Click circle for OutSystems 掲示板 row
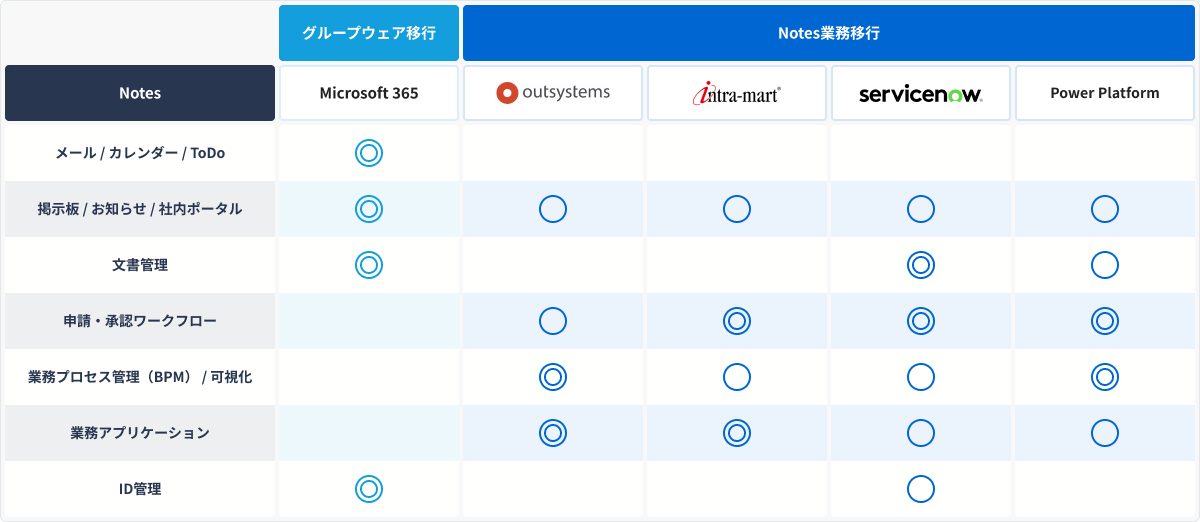 point(553,209)
